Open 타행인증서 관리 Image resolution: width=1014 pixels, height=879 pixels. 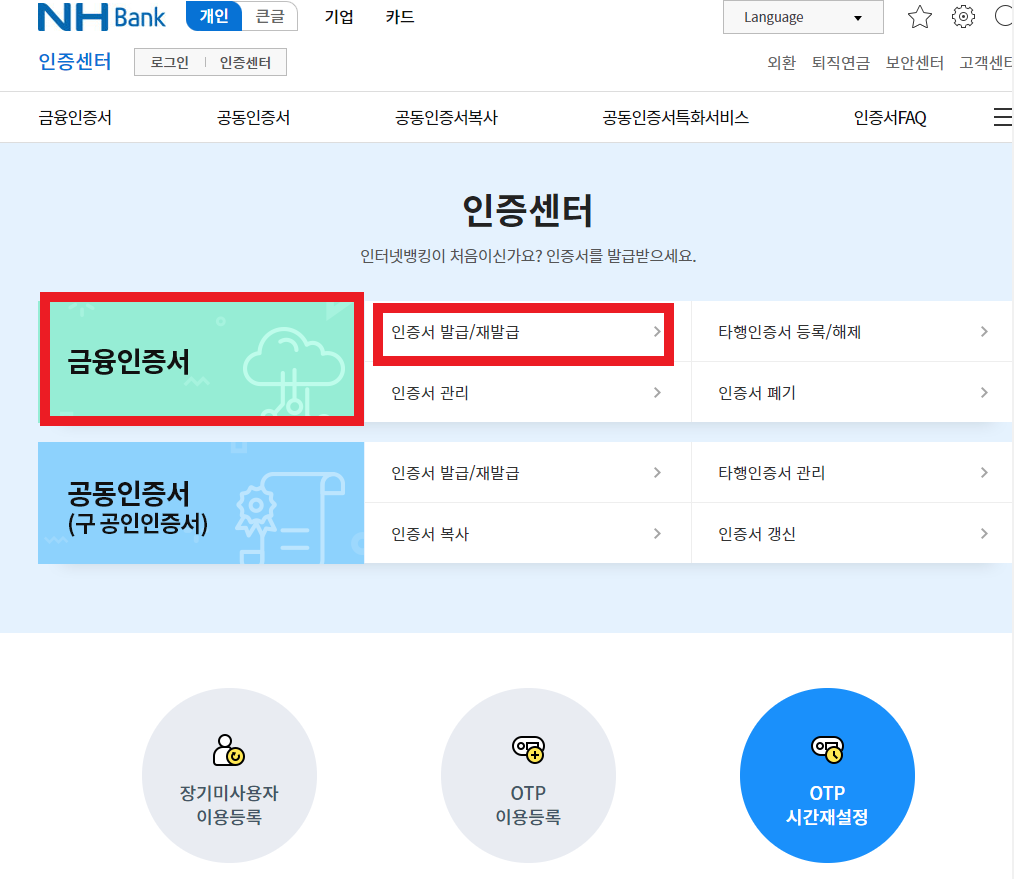pos(852,473)
